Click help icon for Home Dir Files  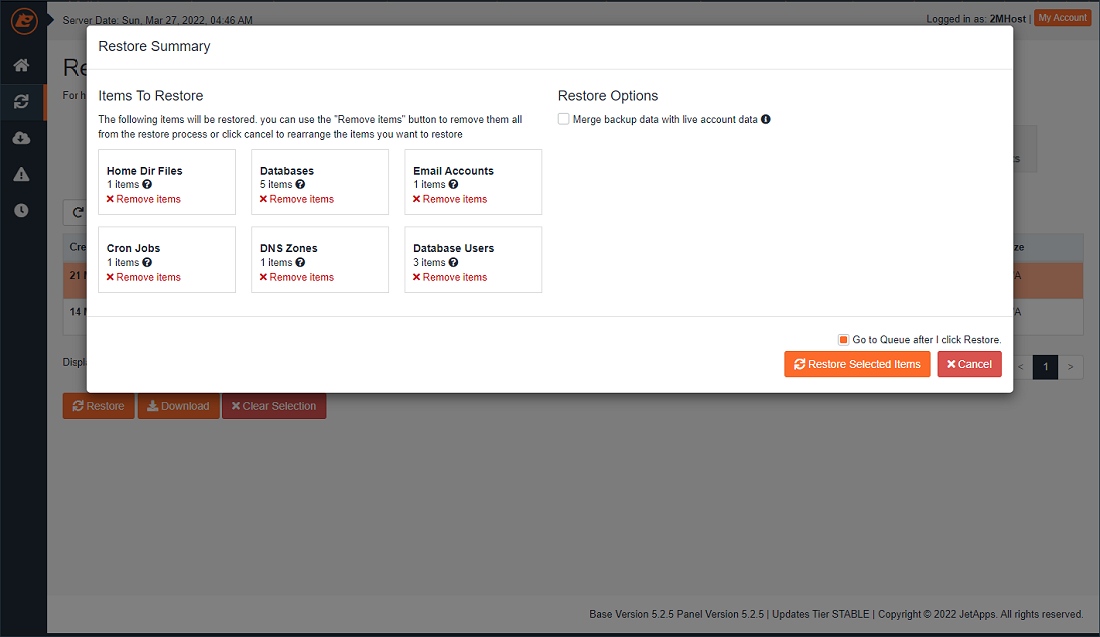coord(147,185)
